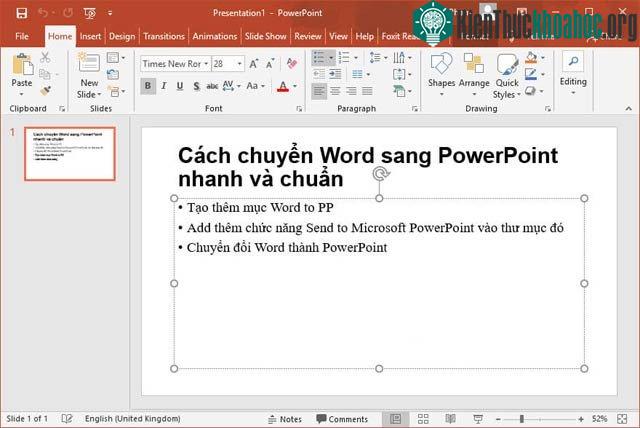
Task: Toggle Underline formatting
Action: [180, 86]
